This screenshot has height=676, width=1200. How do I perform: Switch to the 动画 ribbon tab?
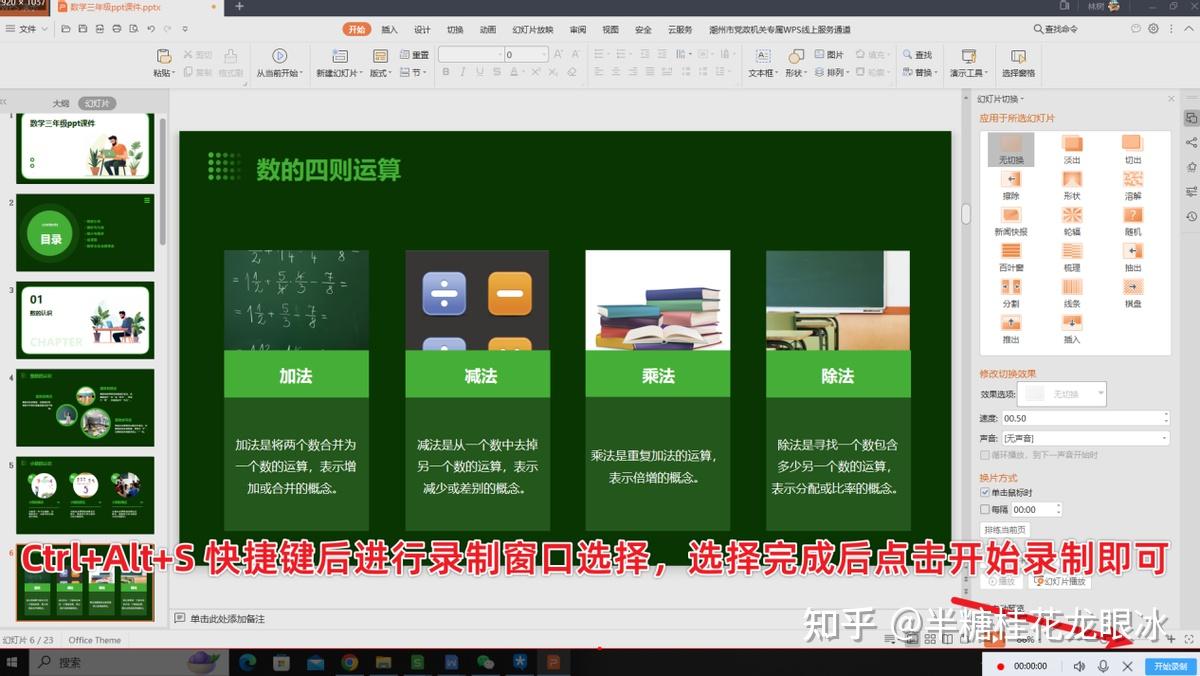coord(487,29)
